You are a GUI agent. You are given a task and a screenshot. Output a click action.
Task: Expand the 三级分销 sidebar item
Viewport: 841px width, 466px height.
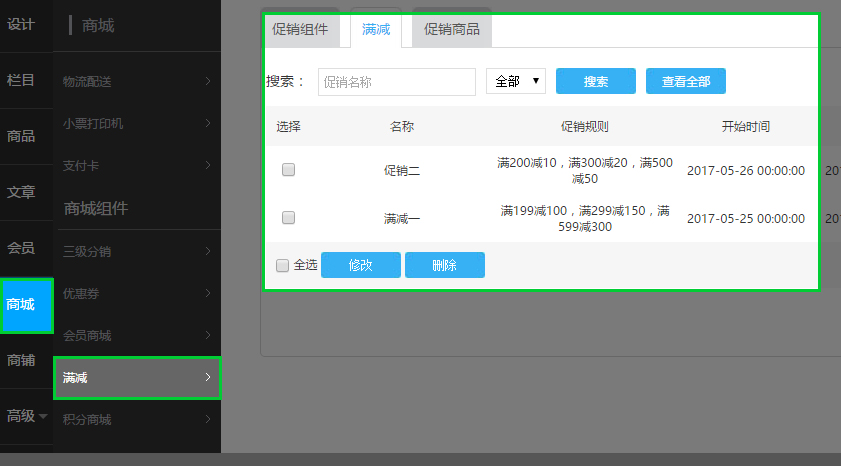(137, 251)
